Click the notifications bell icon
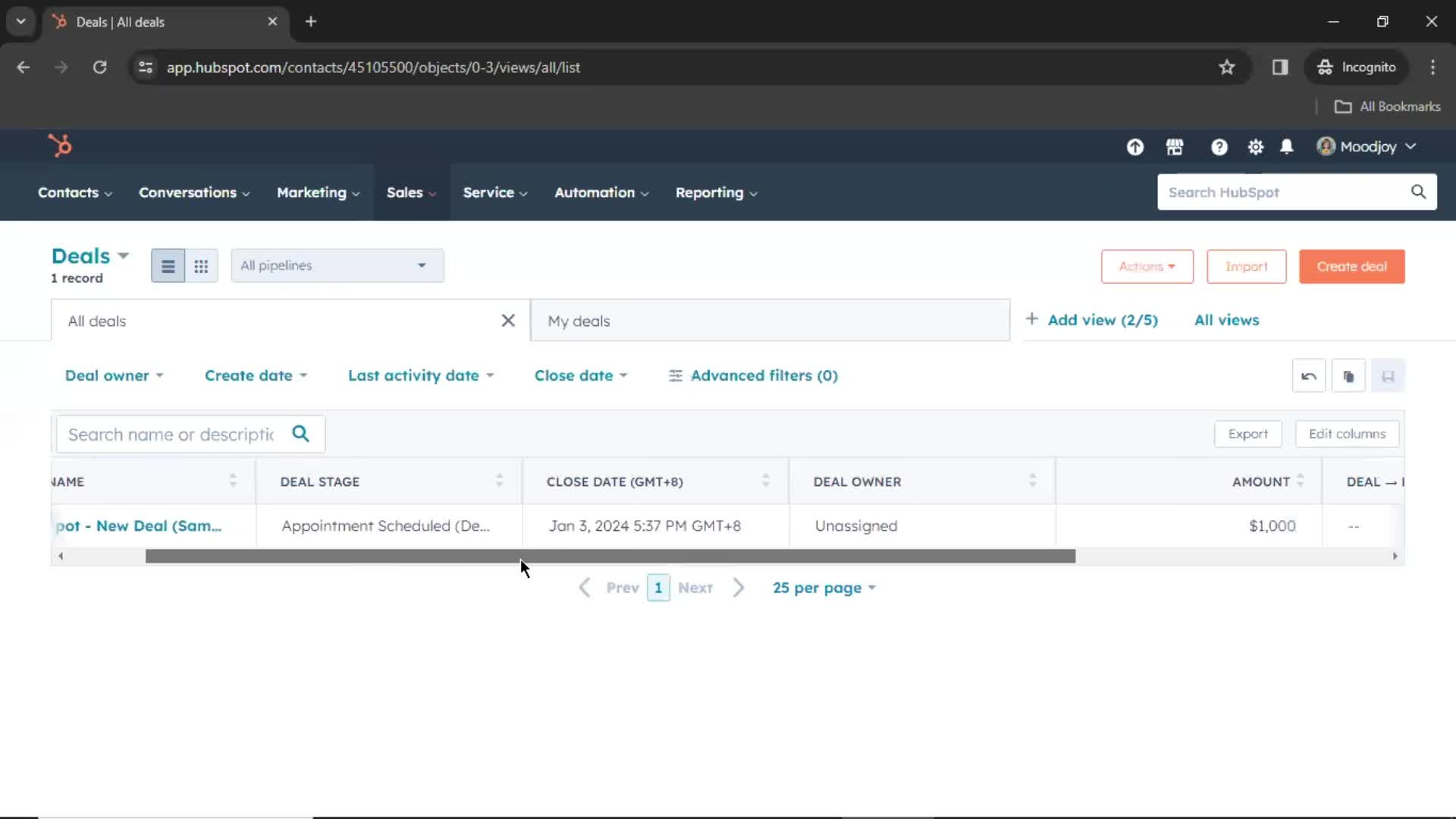 [x=1287, y=147]
